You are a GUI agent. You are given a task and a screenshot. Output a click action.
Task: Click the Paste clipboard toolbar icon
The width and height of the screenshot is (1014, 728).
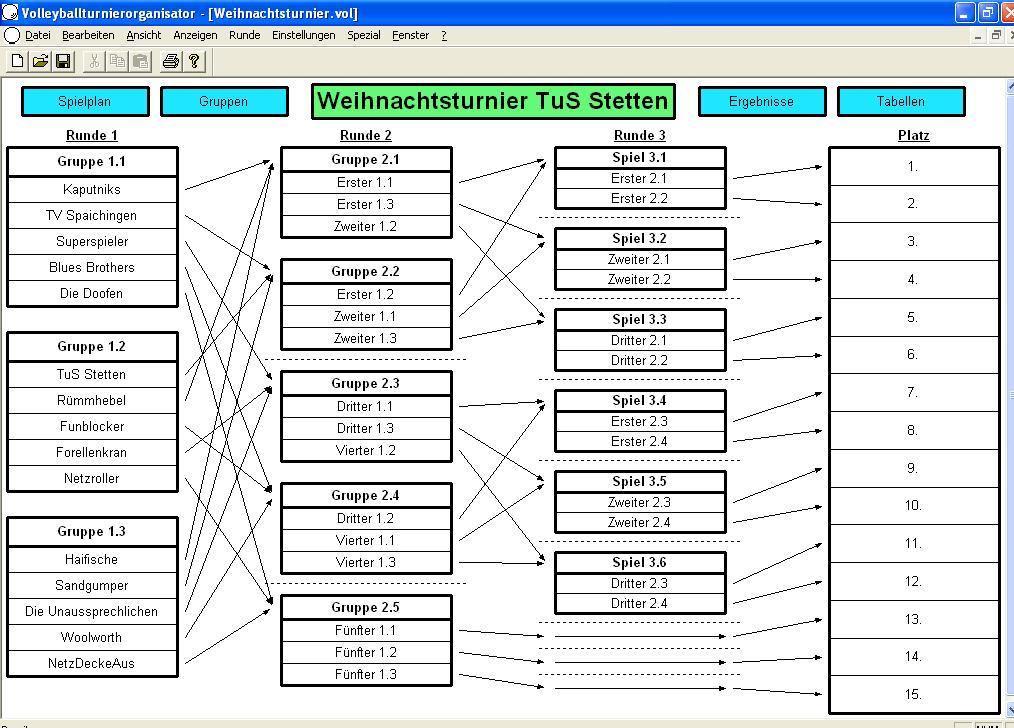[140, 62]
